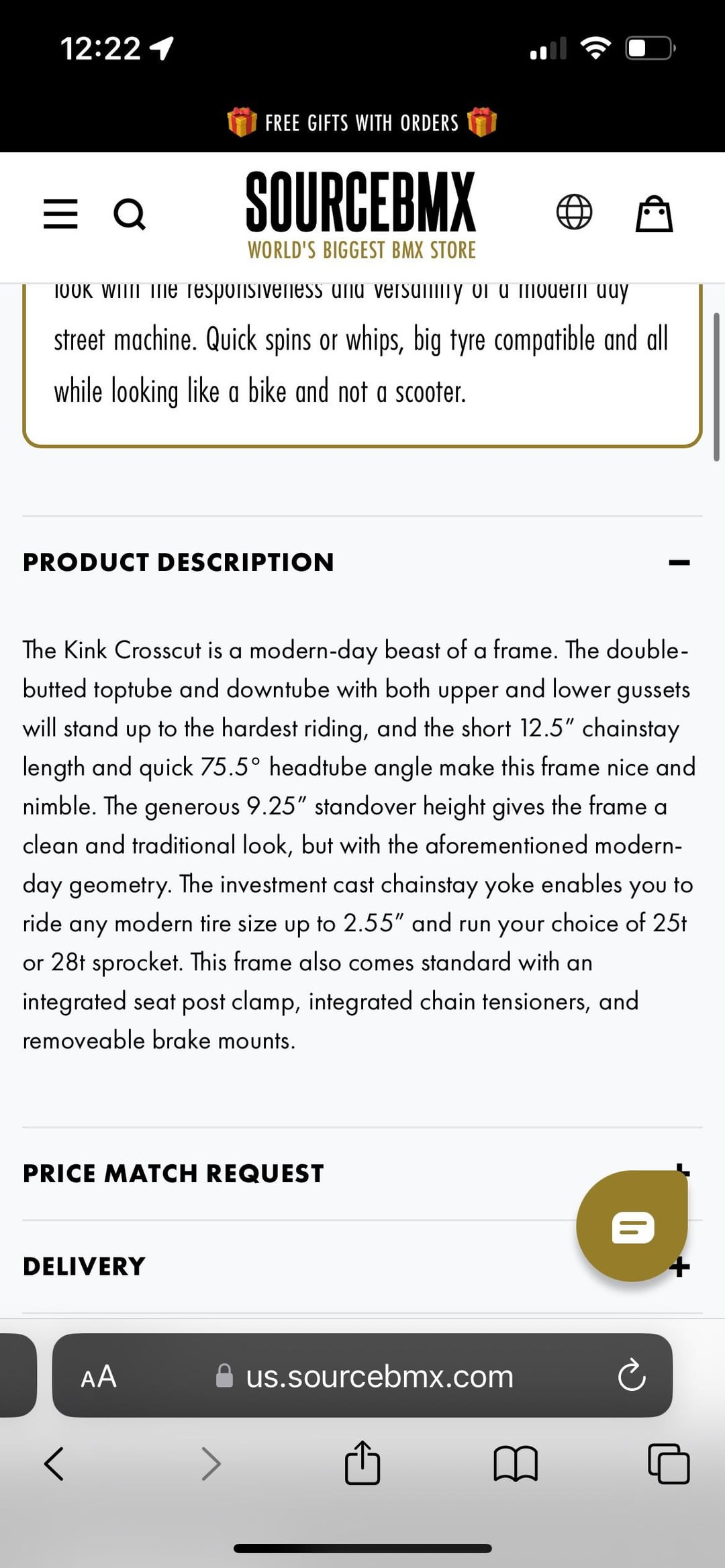Expand the Price Match Request section
This screenshot has height=1568, width=725.
[362, 1173]
